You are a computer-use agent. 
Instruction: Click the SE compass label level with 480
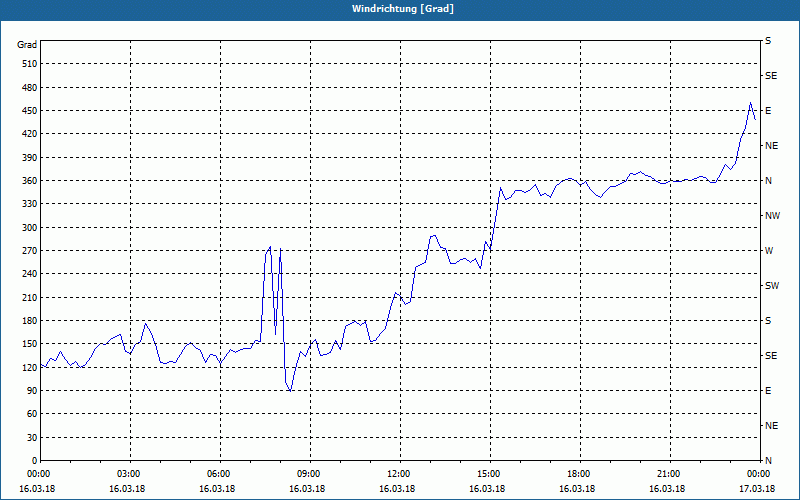tap(771, 76)
